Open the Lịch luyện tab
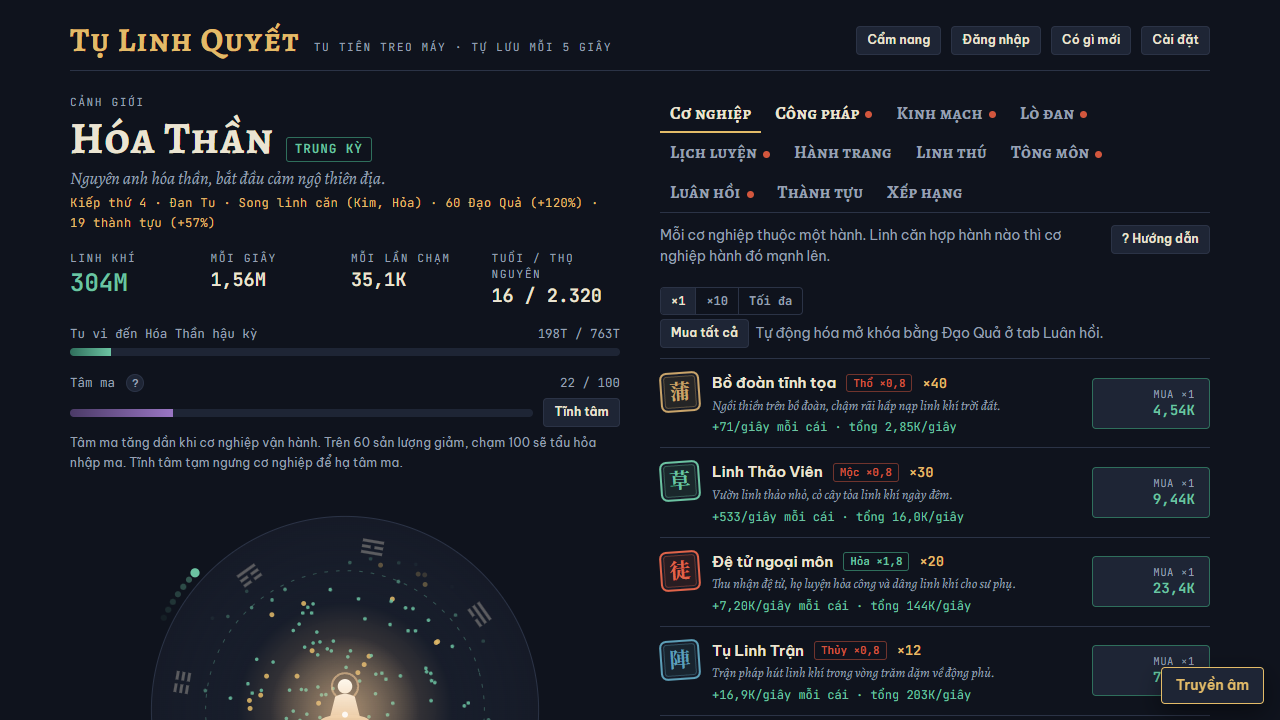The image size is (1280, 720). click(x=719, y=153)
